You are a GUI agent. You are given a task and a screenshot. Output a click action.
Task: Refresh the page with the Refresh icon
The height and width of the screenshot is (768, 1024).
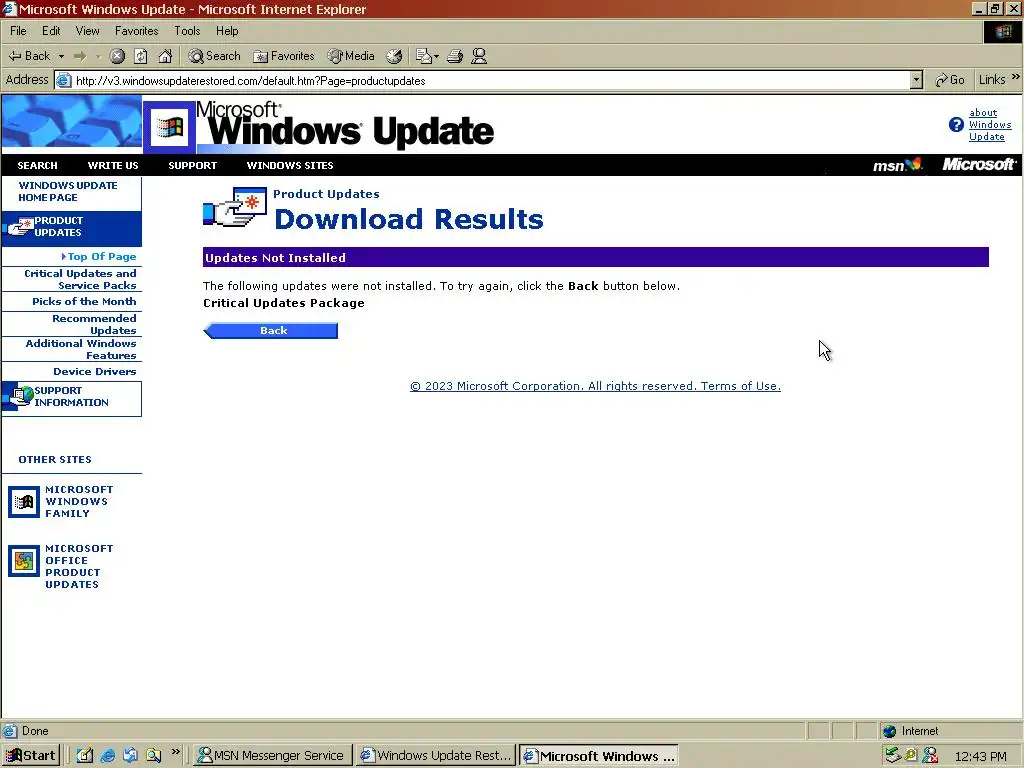[140, 56]
